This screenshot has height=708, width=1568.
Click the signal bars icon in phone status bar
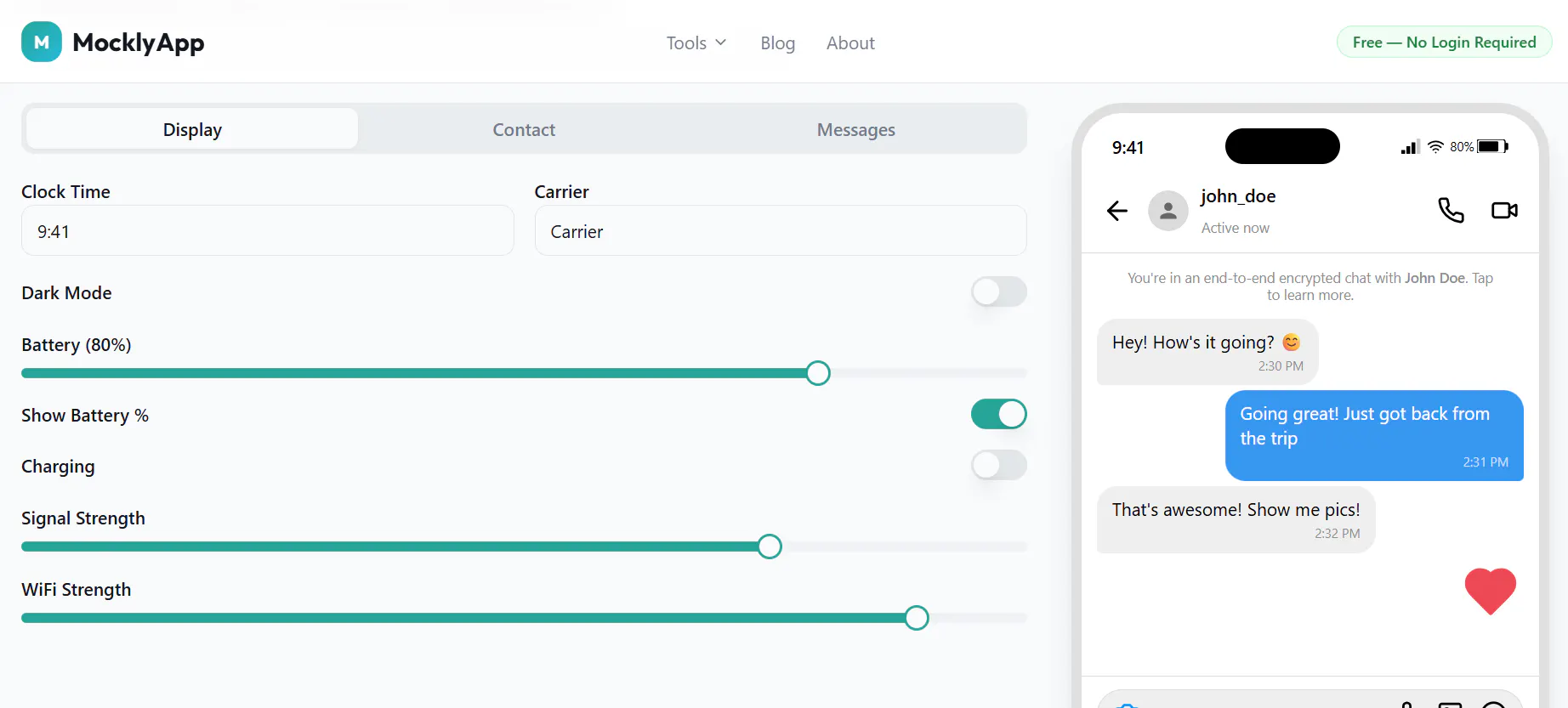coord(1411,147)
